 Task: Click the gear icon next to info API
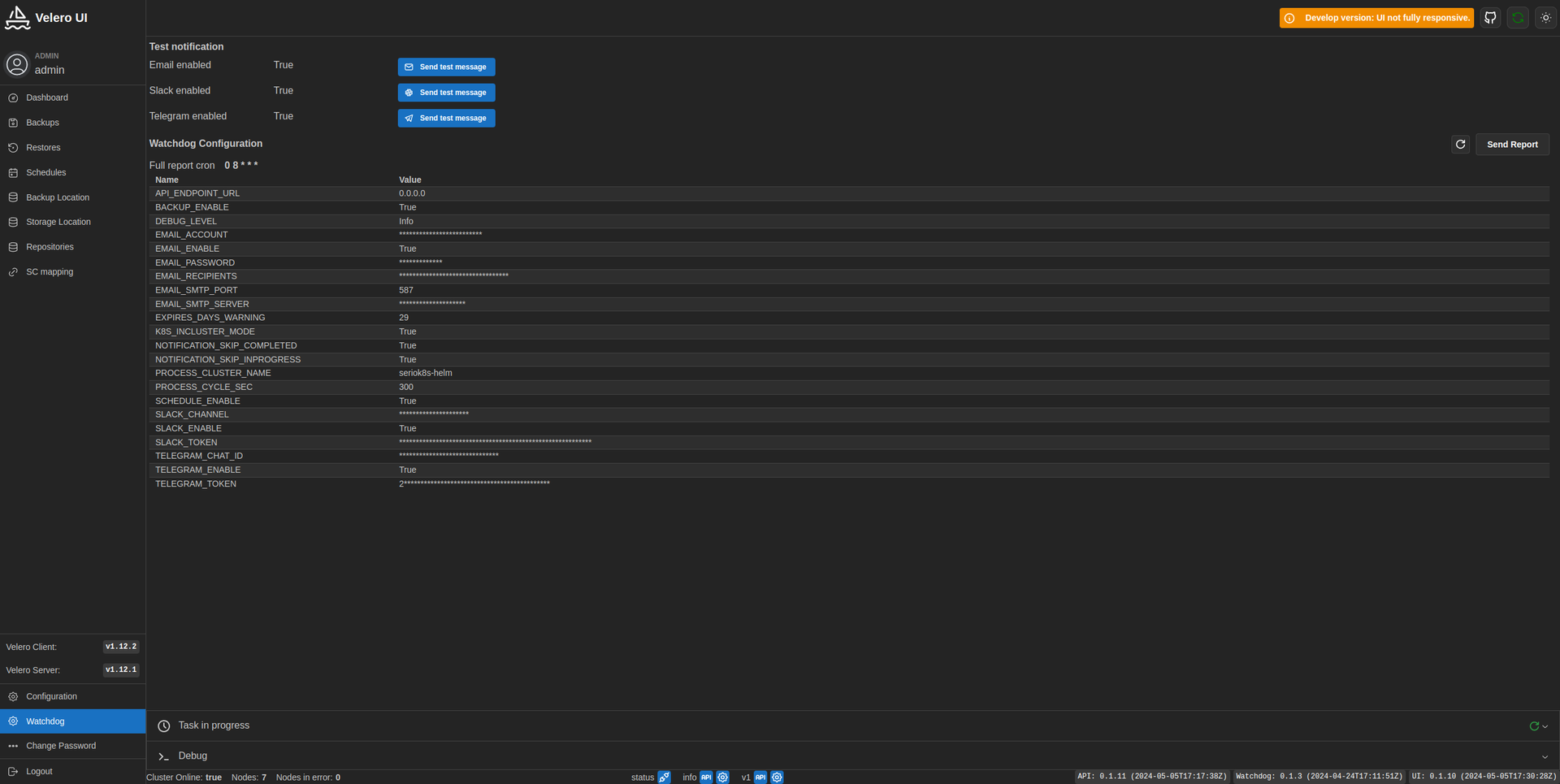click(x=722, y=778)
